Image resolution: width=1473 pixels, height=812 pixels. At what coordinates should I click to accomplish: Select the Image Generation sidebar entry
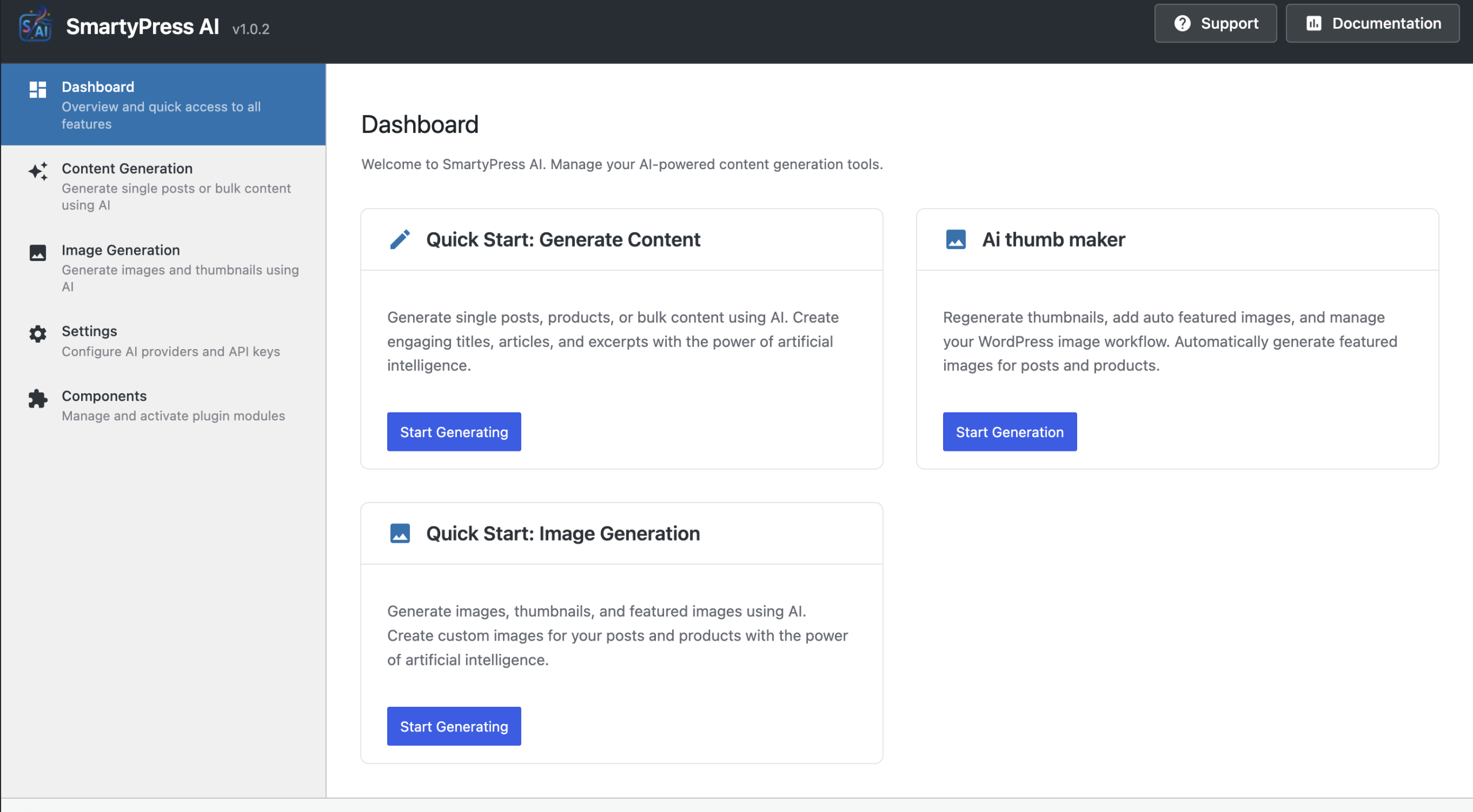click(x=121, y=250)
